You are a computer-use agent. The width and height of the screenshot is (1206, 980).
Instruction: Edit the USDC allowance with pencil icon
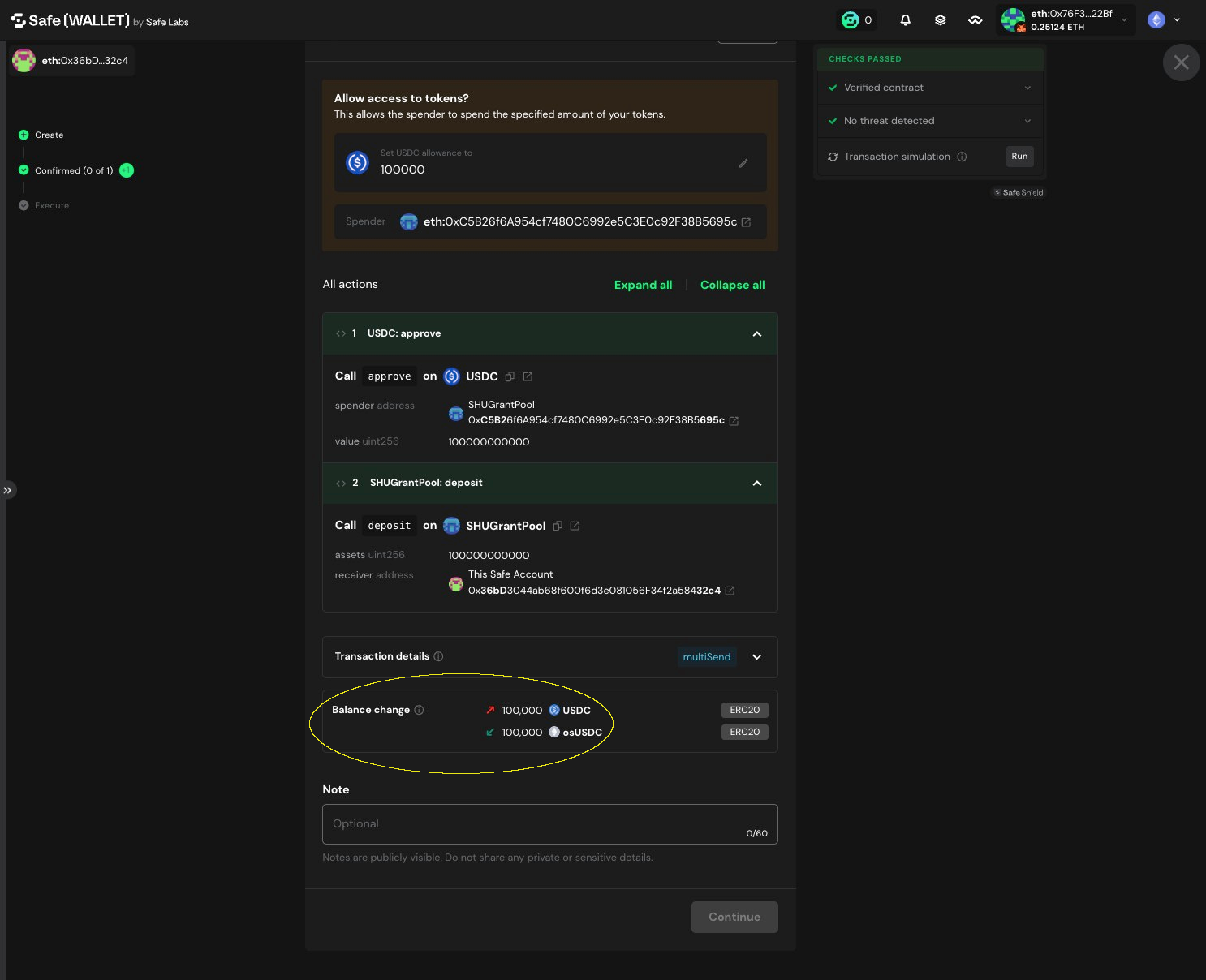743,163
